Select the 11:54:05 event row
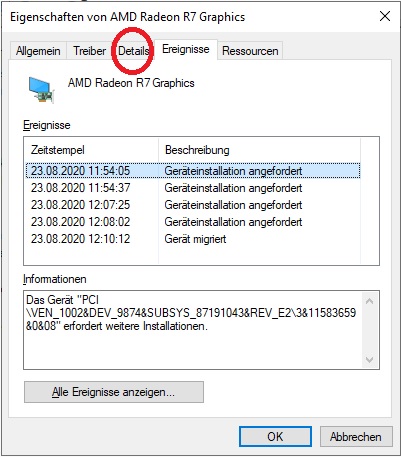The image size is (401, 457). (x=193, y=171)
